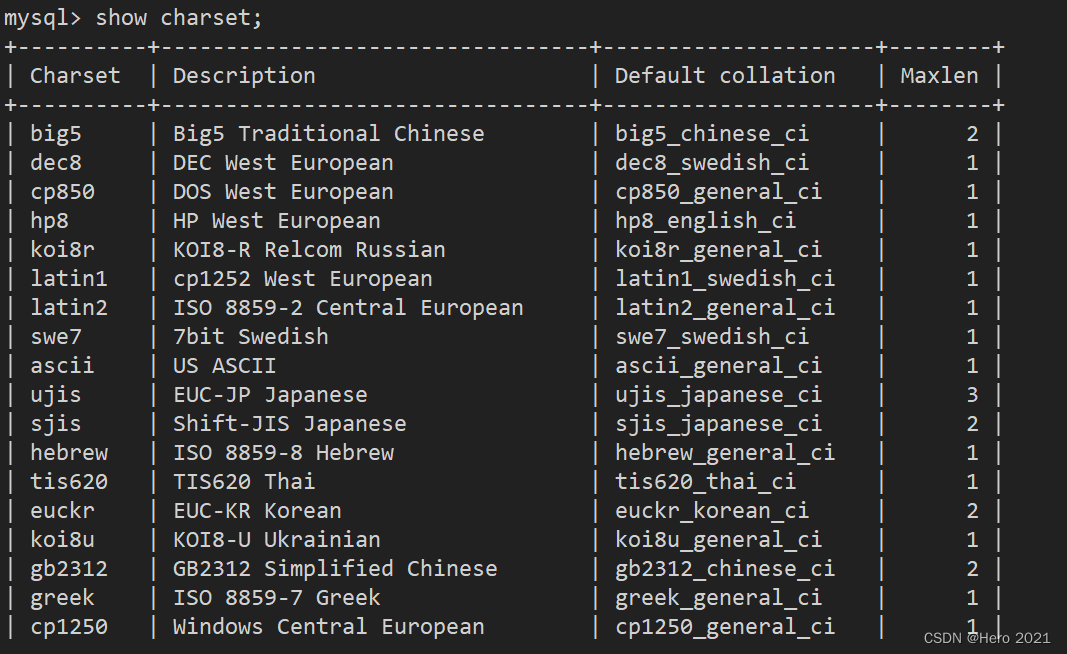Image resolution: width=1067 pixels, height=654 pixels.
Task: Click the gb2312 charset name
Action: (x=69, y=569)
